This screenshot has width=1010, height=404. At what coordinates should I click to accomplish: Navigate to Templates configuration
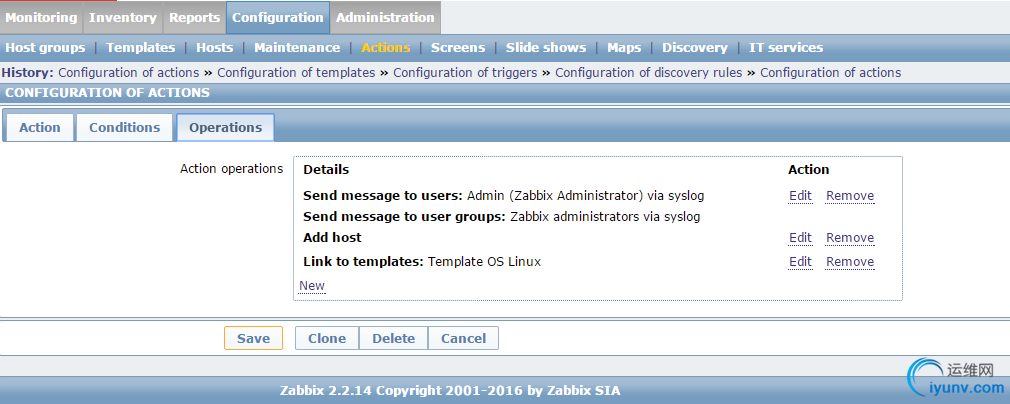pos(140,47)
